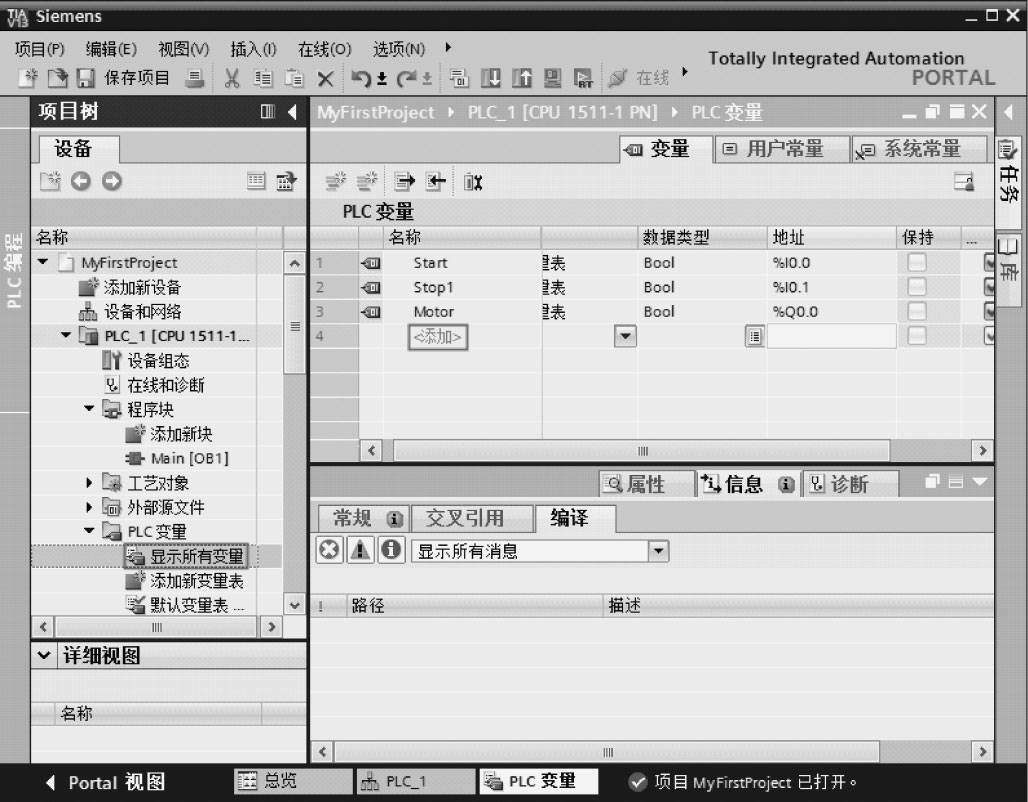
Task: Switch to the 系统常量 tab
Action: (918, 150)
